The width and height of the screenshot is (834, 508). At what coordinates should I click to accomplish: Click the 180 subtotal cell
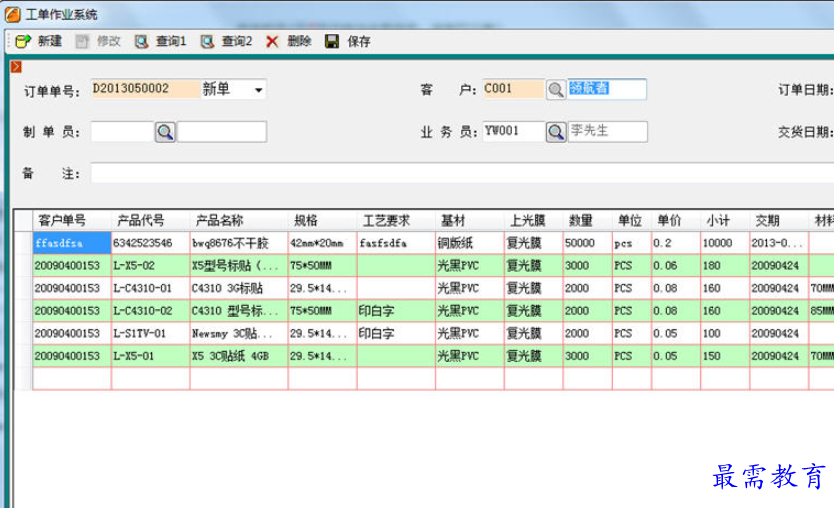[x=724, y=265]
